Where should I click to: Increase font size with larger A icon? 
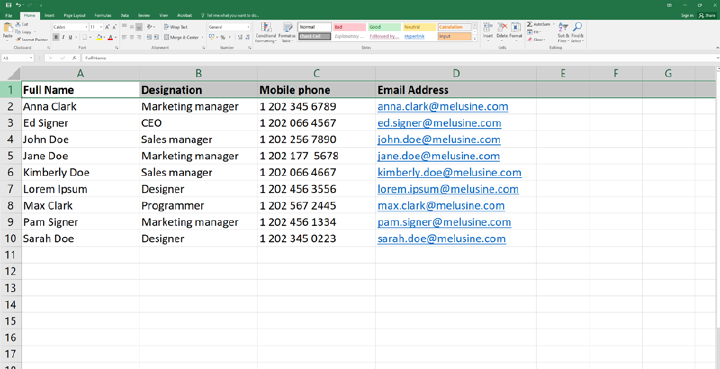pos(107,27)
